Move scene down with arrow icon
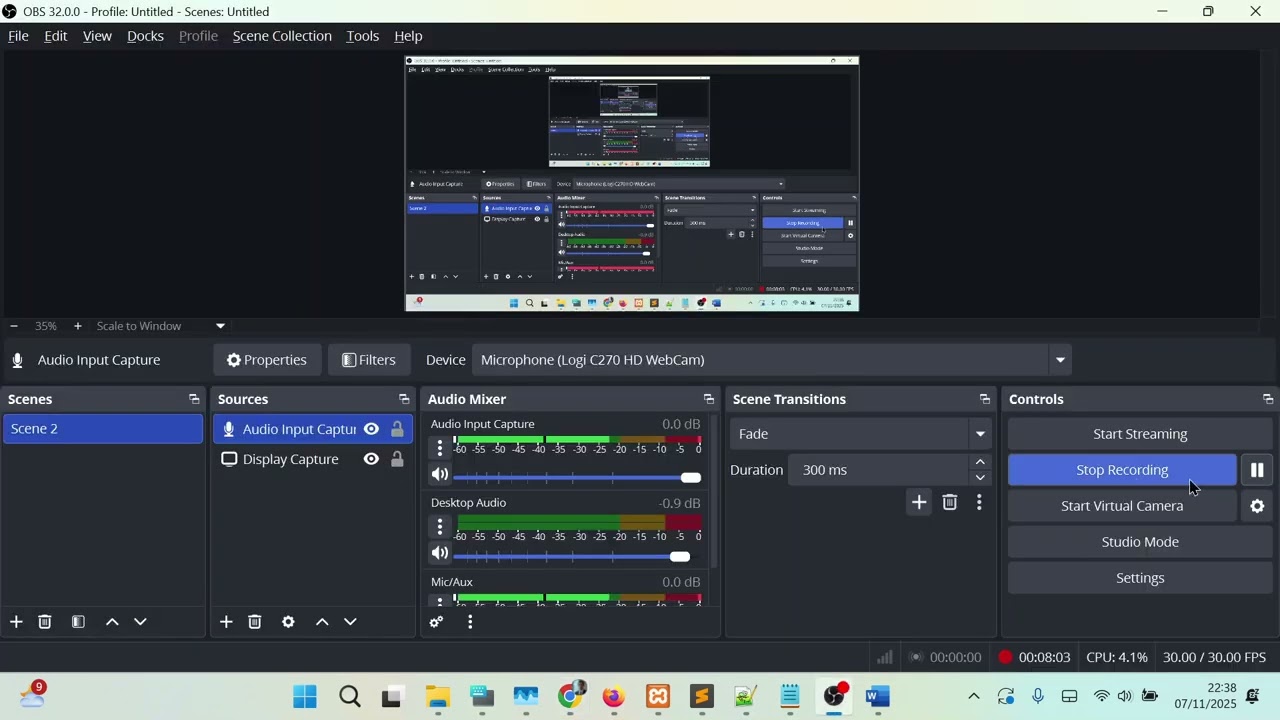1280x720 pixels. coord(141,622)
